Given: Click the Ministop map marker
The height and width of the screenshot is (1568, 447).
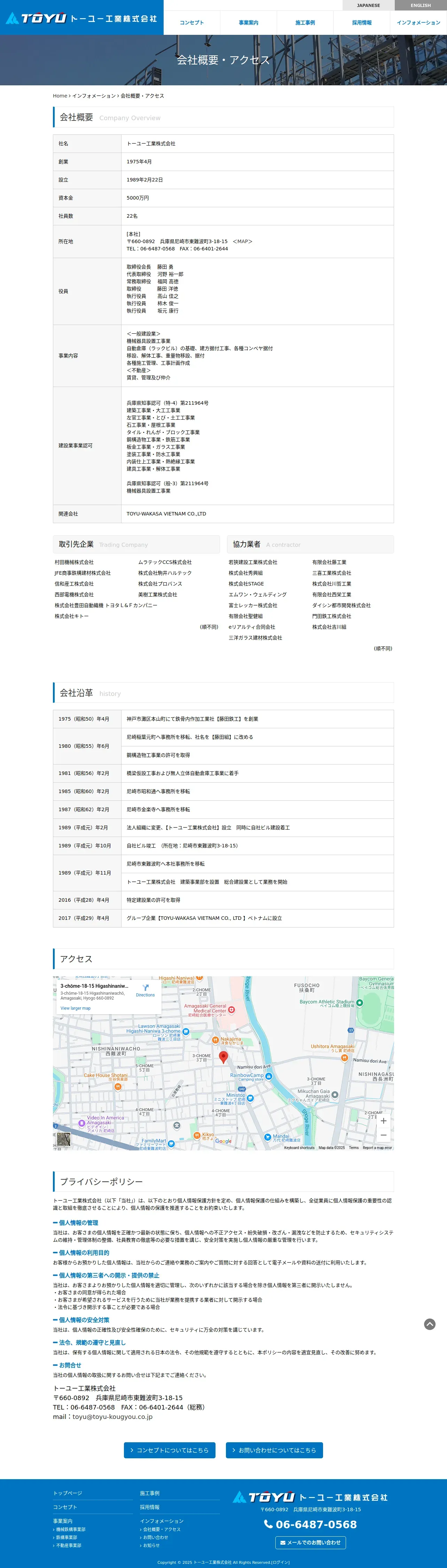Looking at the screenshot, I should pos(250,1097).
